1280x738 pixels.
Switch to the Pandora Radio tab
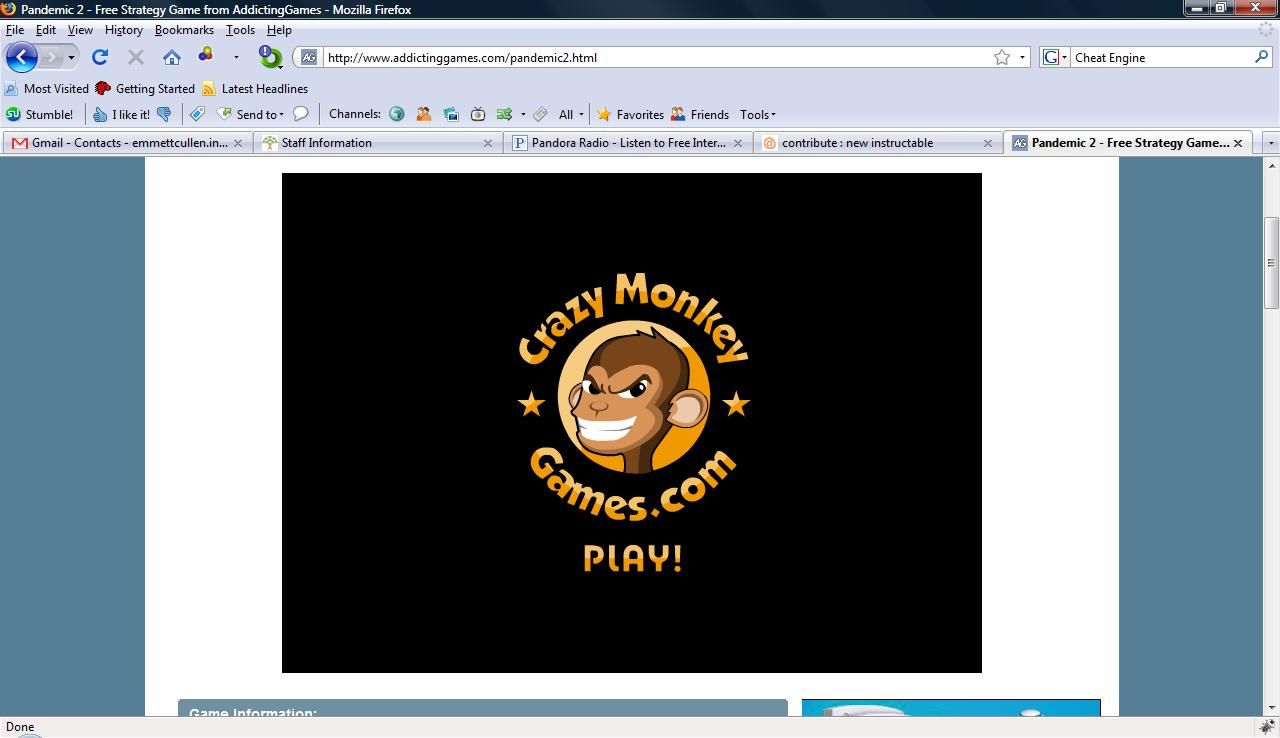[x=620, y=142]
